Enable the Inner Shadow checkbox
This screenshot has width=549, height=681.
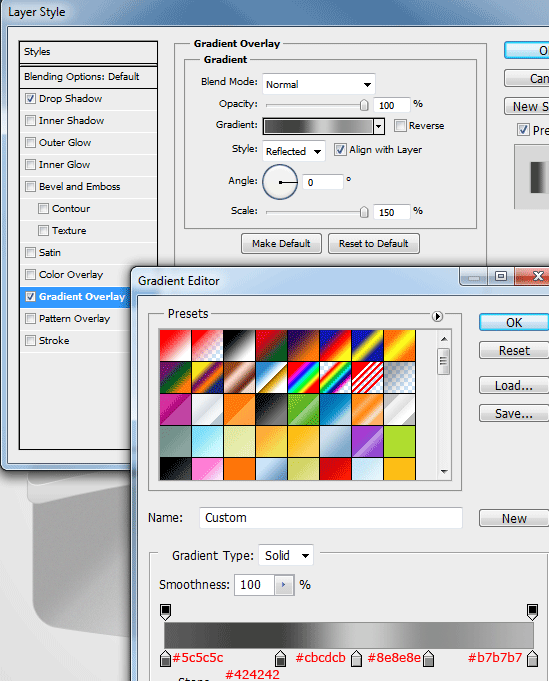pyautogui.click(x=30, y=120)
